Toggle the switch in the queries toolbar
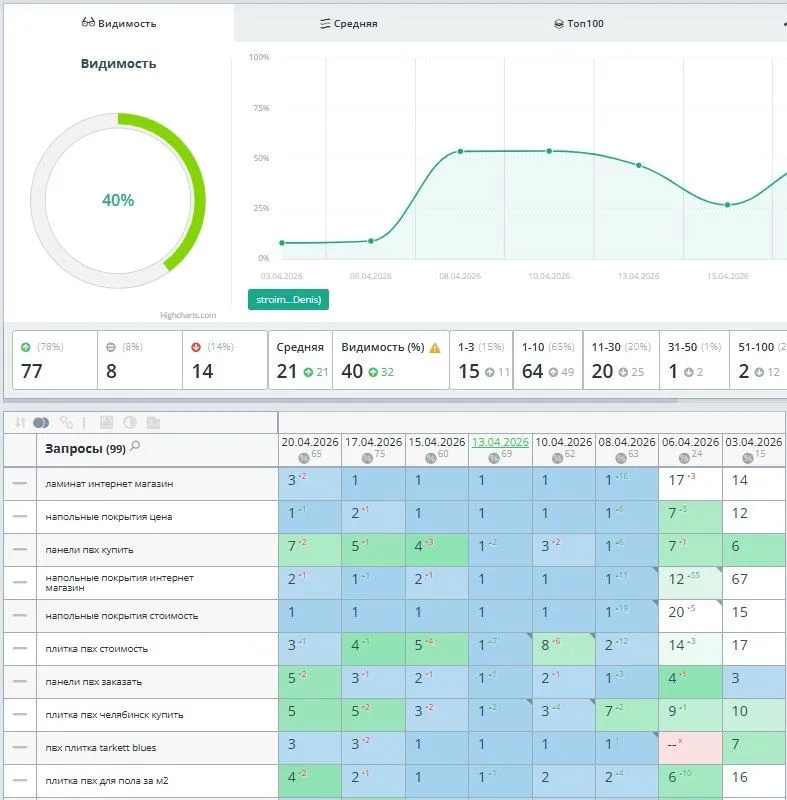 coord(41,422)
